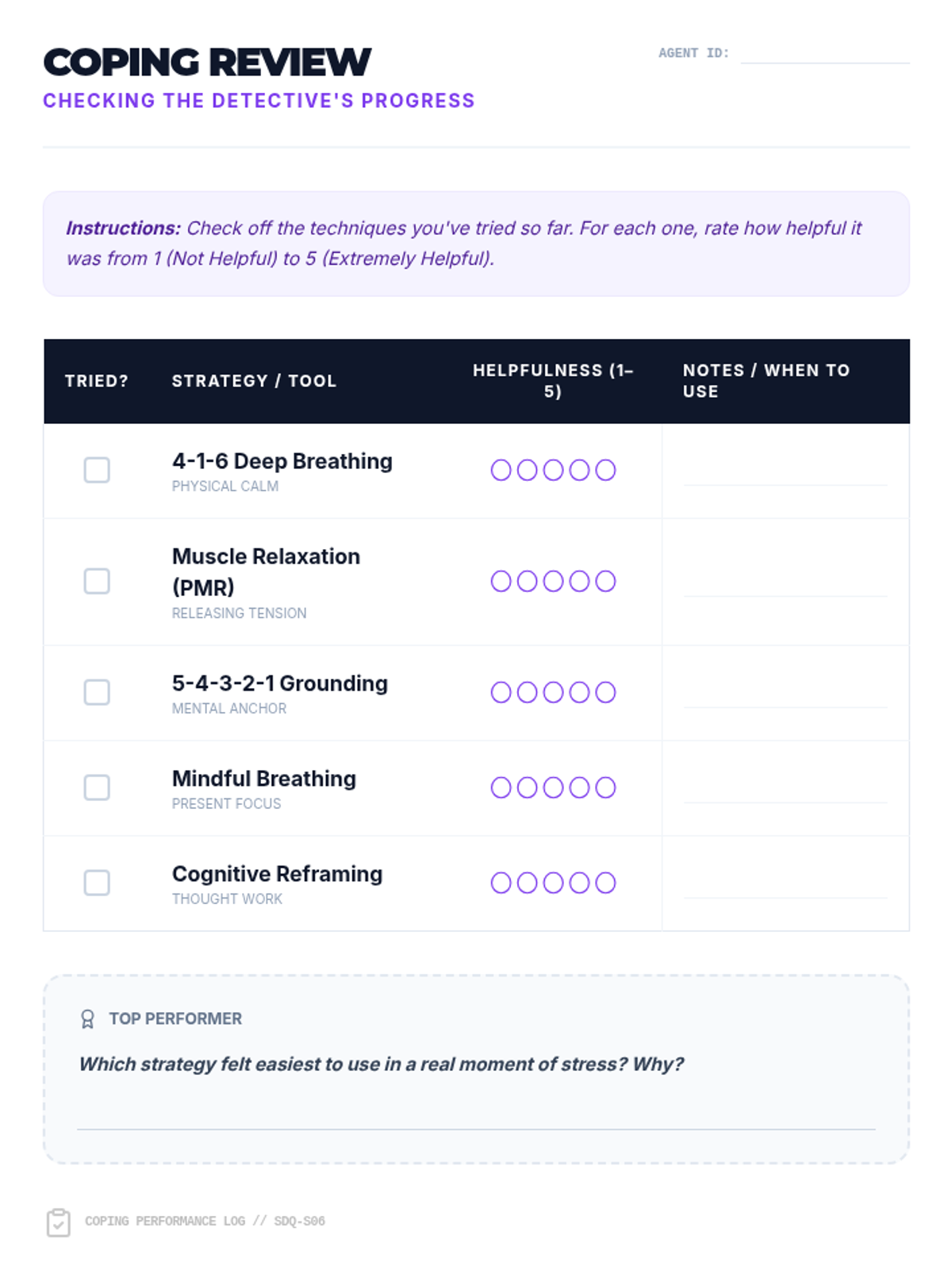Click notes field for Muscle Relaxation row
The image size is (952, 1270).
coord(785,581)
